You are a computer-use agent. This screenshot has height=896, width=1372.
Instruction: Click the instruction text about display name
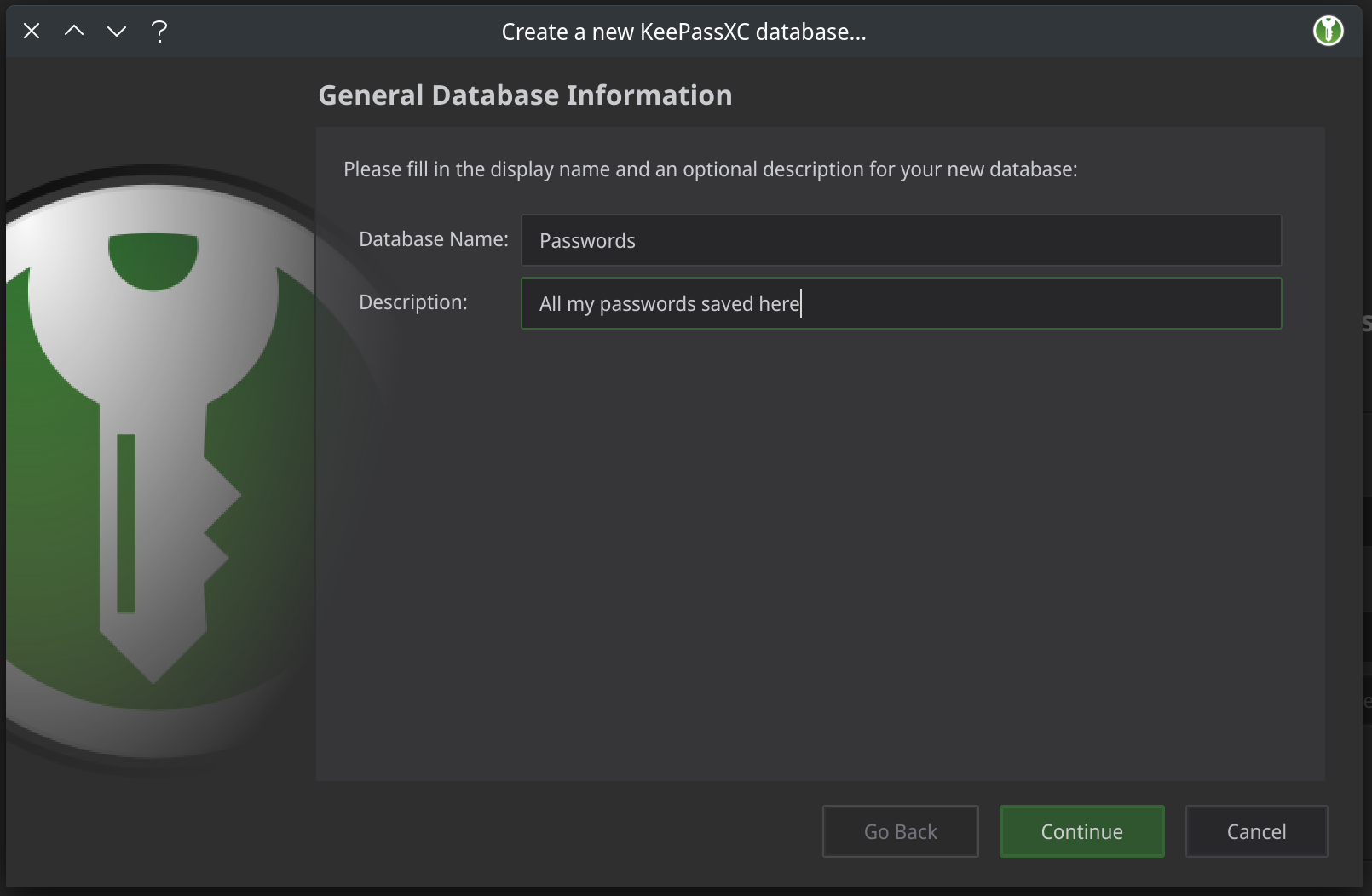click(x=710, y=169)
